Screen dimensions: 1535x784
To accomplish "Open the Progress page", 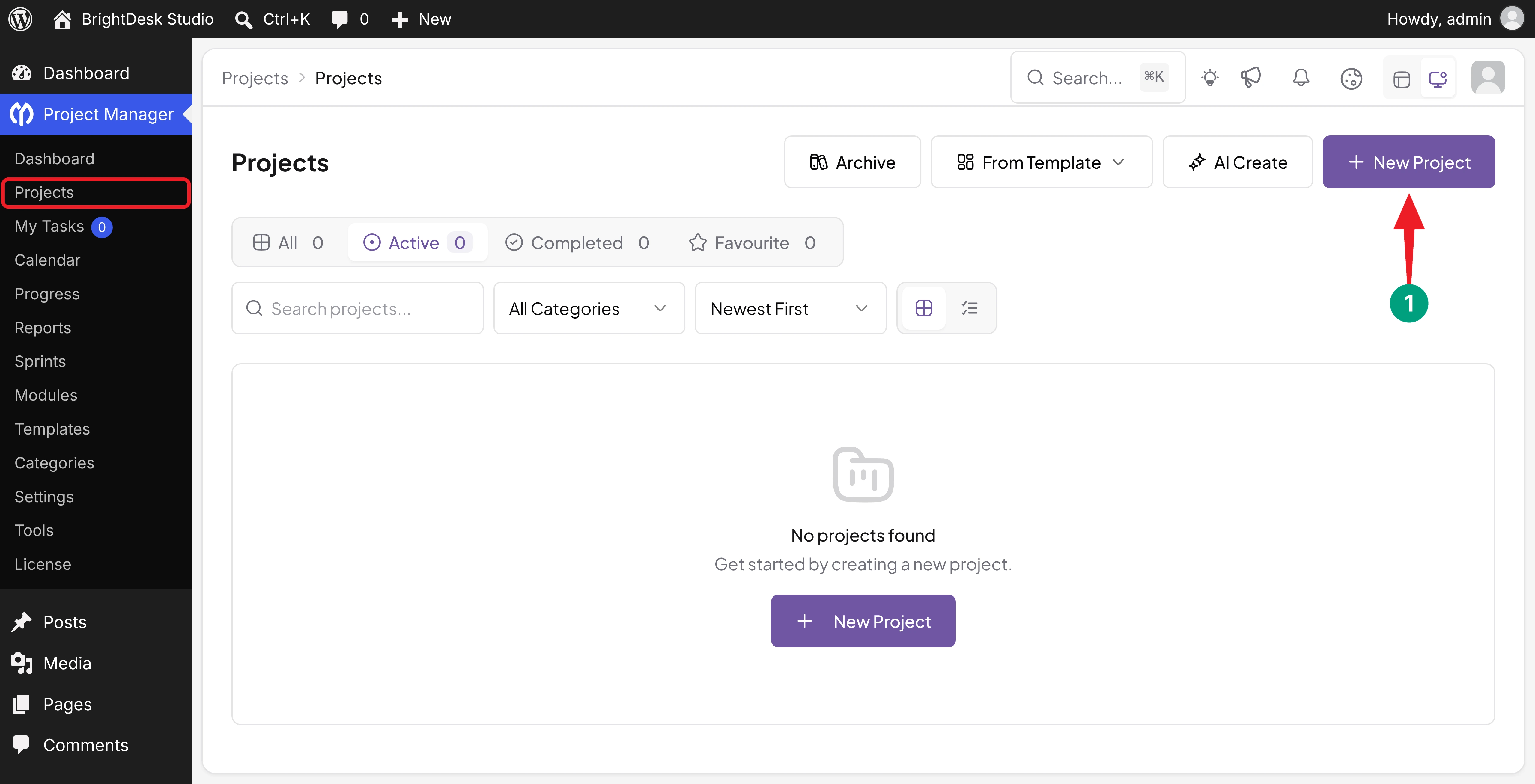I will (46, 294).
